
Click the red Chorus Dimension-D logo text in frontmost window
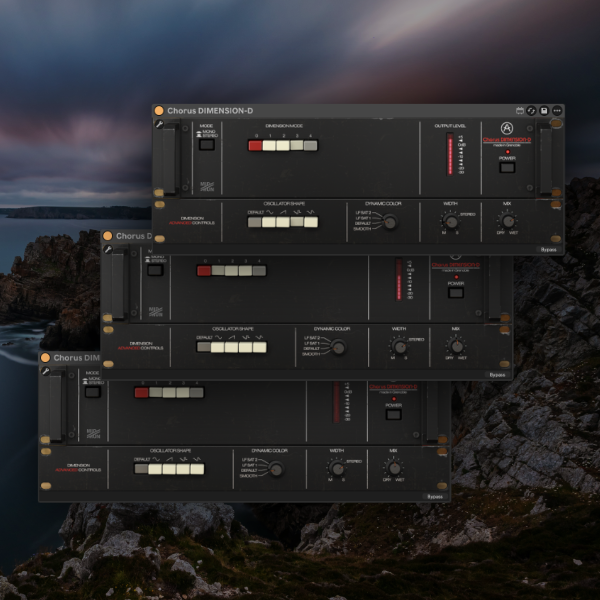507,140
